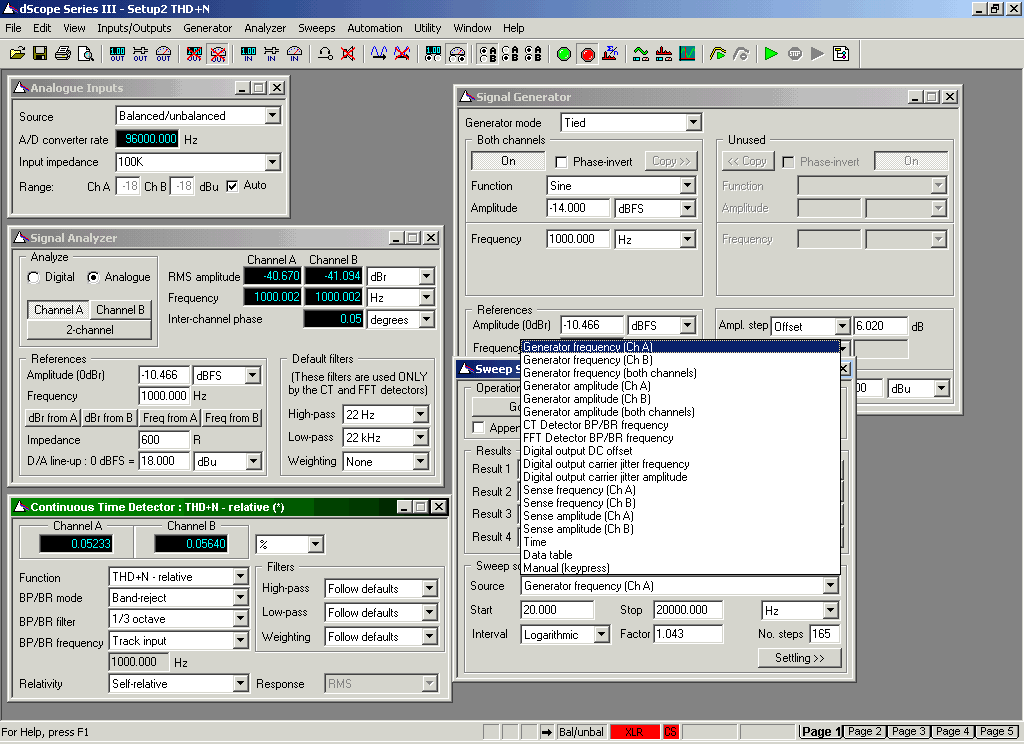1024x744 pixels.
Task: Open the RMS amplitude dBr units dropdown
Action: tap(426, 276)
